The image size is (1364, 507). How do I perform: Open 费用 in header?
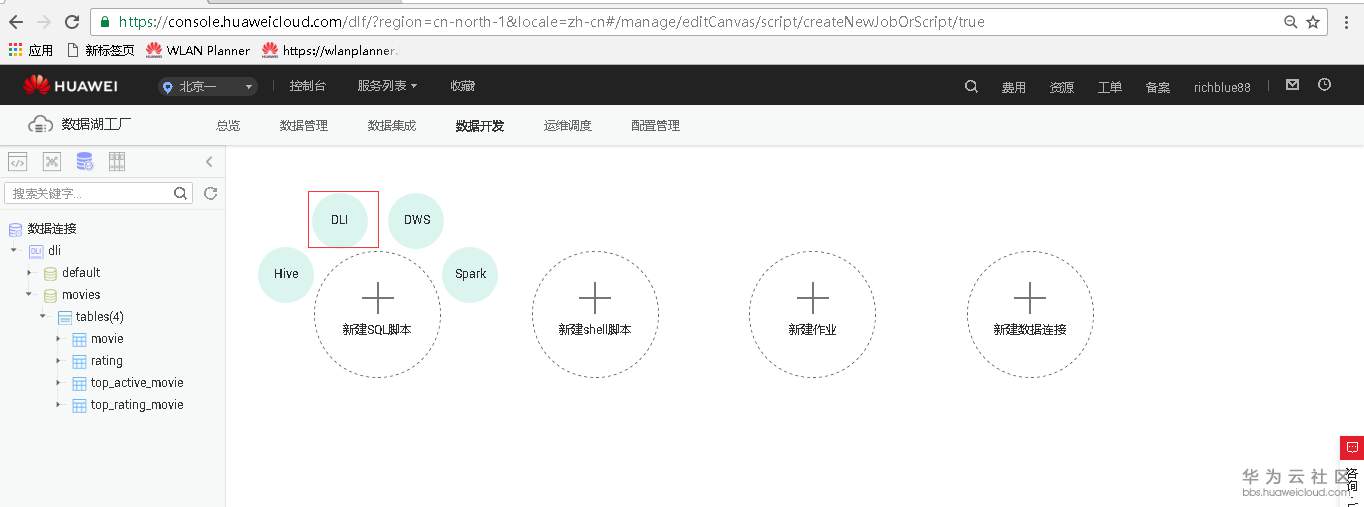tap(1014, 88)
